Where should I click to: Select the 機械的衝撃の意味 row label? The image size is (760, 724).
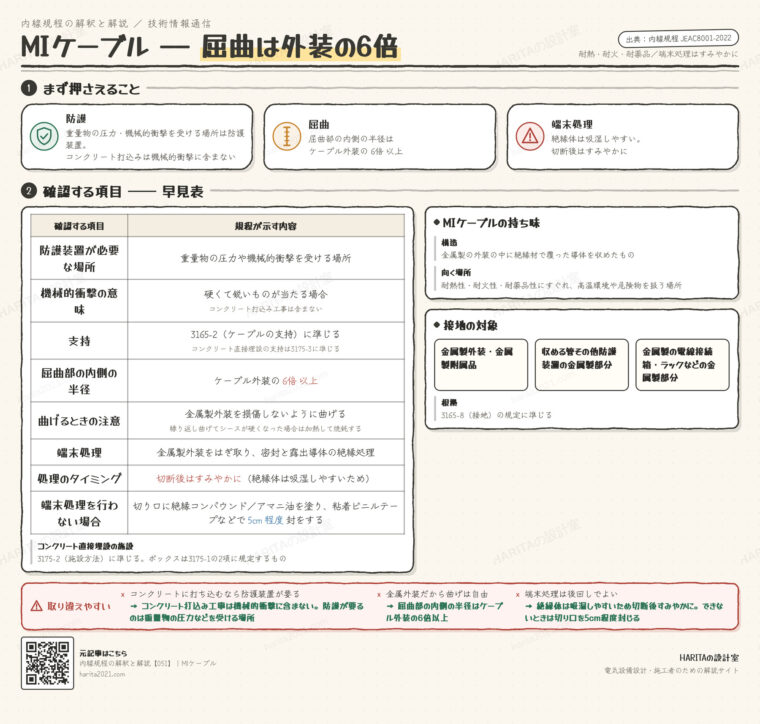[x=79, y=301]
